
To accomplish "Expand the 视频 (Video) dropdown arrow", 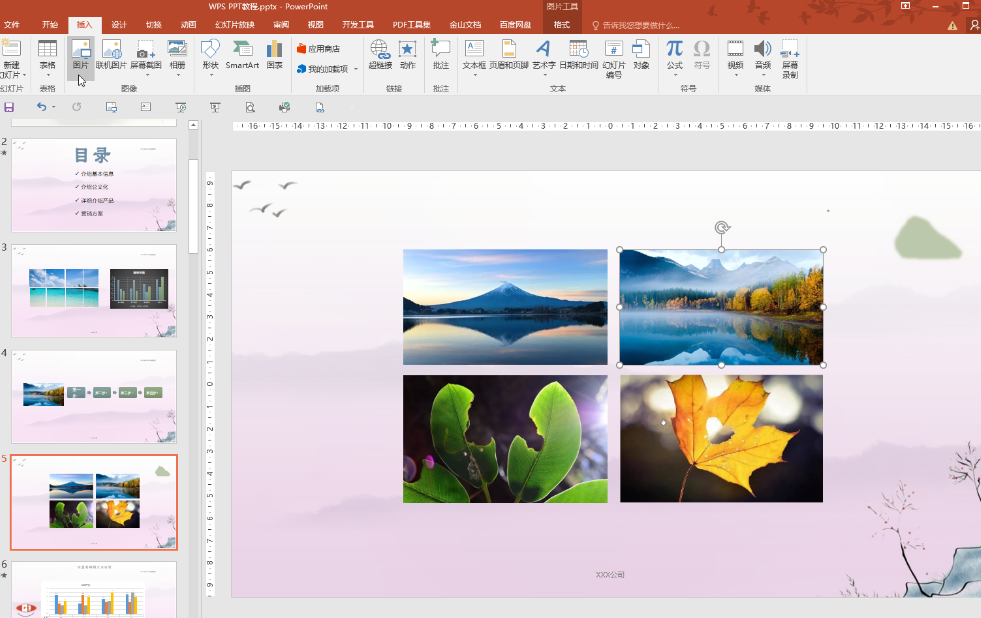I will (x=736, y=75).
